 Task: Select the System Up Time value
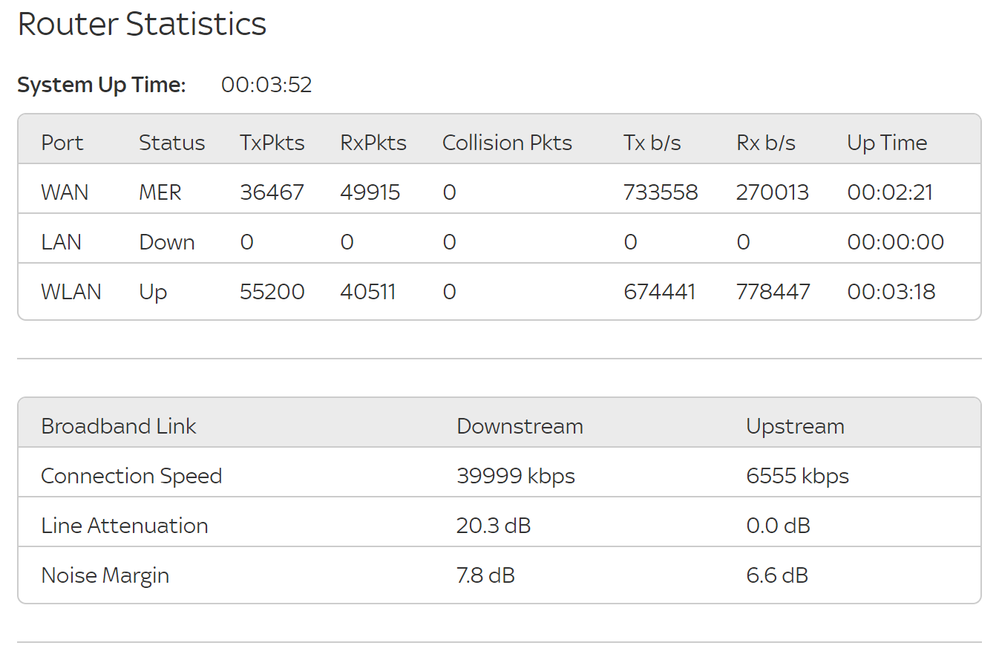click(266, 85)
